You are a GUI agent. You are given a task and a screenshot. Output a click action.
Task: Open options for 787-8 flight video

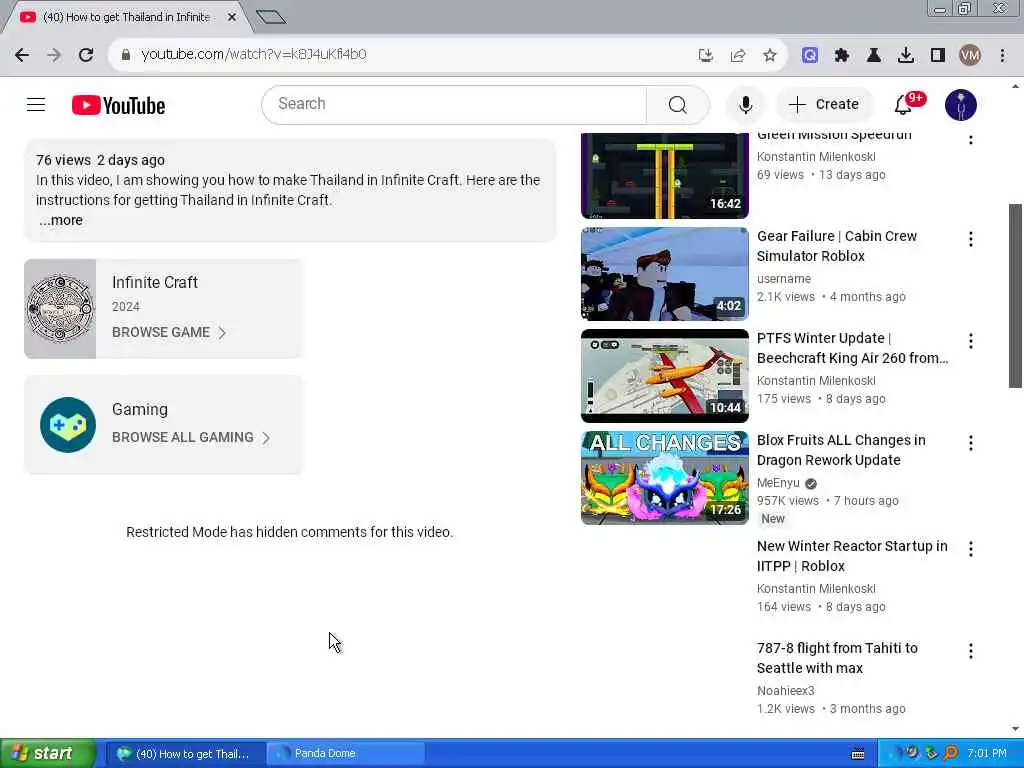click(970, 650)
